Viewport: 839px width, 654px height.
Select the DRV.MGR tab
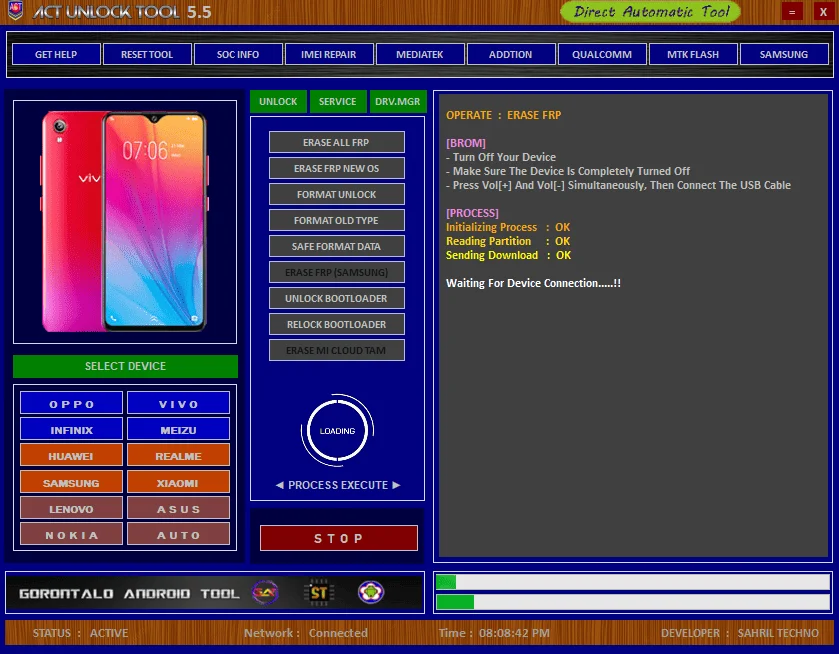tap(398, 101)
